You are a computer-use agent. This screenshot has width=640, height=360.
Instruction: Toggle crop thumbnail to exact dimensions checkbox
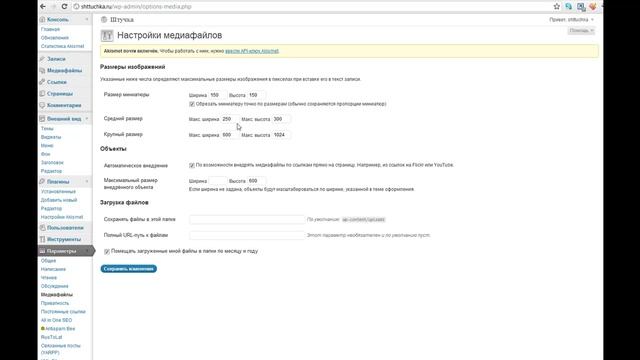click(x=192, y=104)
